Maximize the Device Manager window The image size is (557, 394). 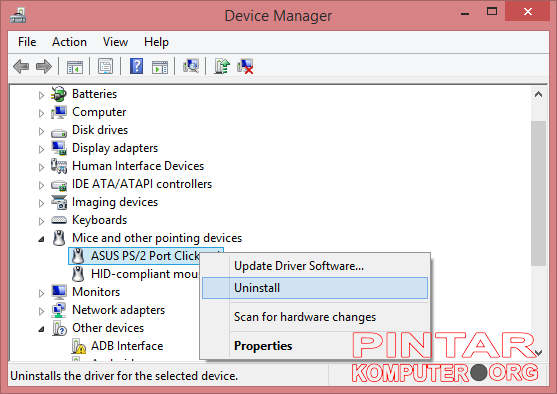(492, 12)
